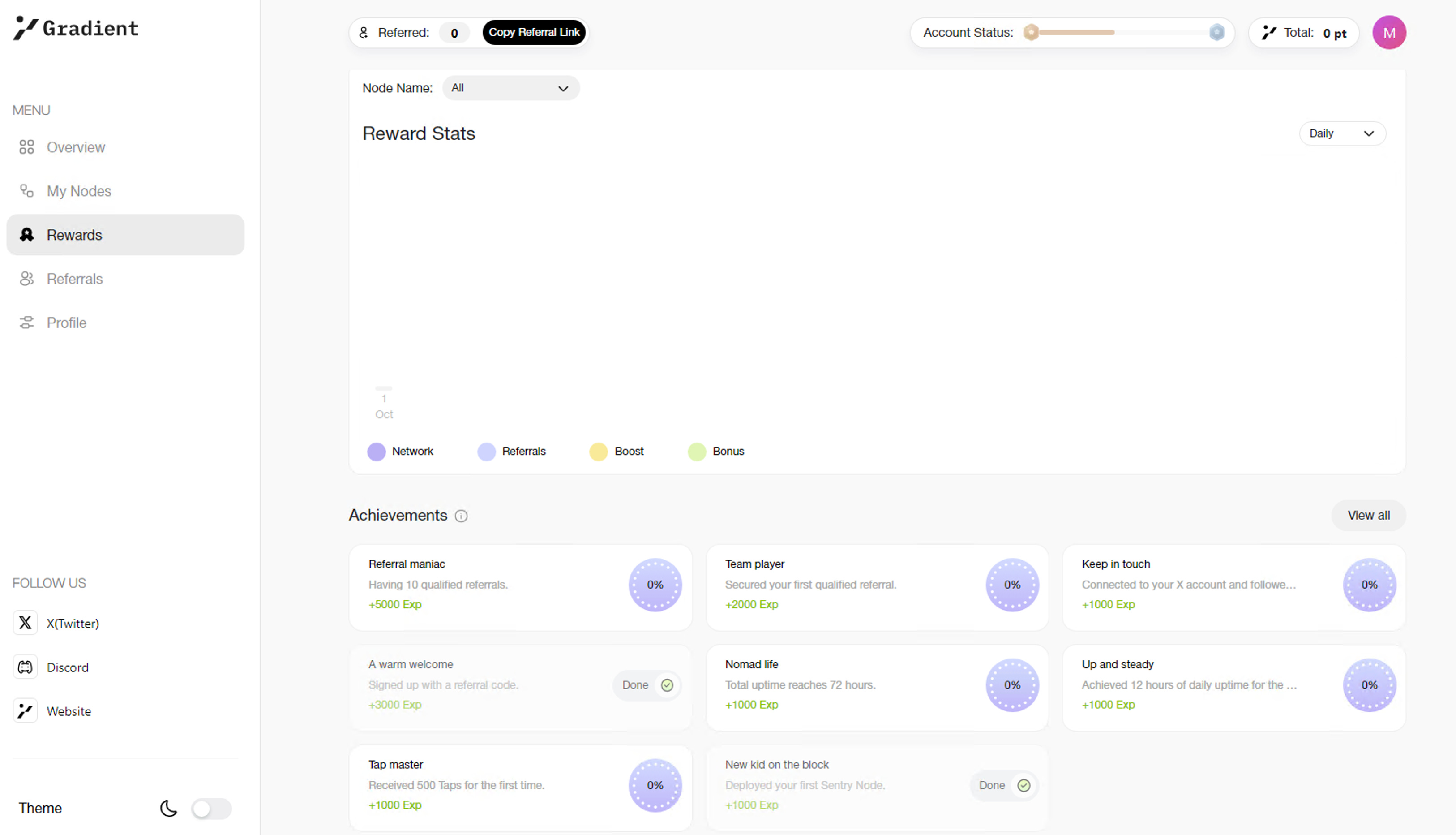The width and height of the screenshot is (1456, 835).
Task: Go to the Overview menu item
Action: [125, 147]
